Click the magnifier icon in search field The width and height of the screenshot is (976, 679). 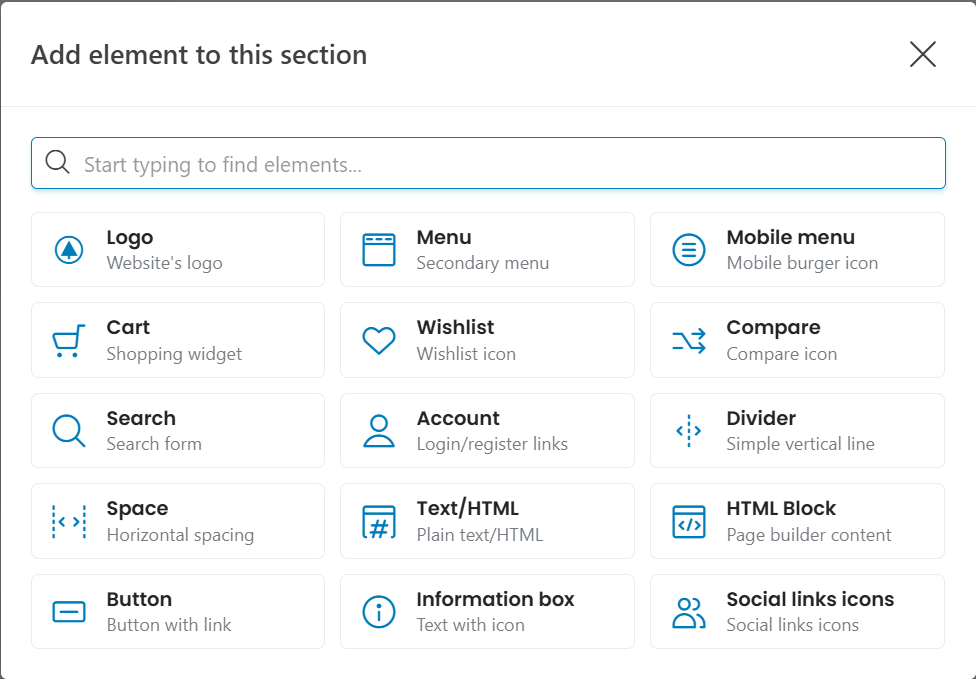click(x=57, y=163)
